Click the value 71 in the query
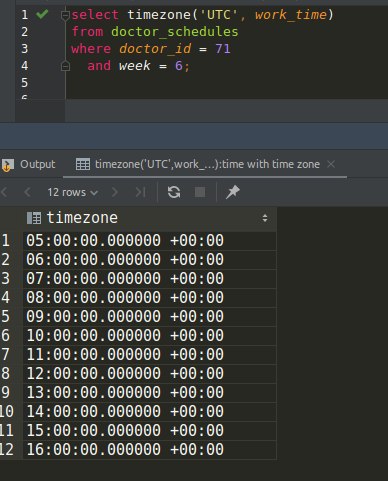Image resolution: width=388 pixels, height=481 pixels. pyautogui.click(x=223, y=49)
